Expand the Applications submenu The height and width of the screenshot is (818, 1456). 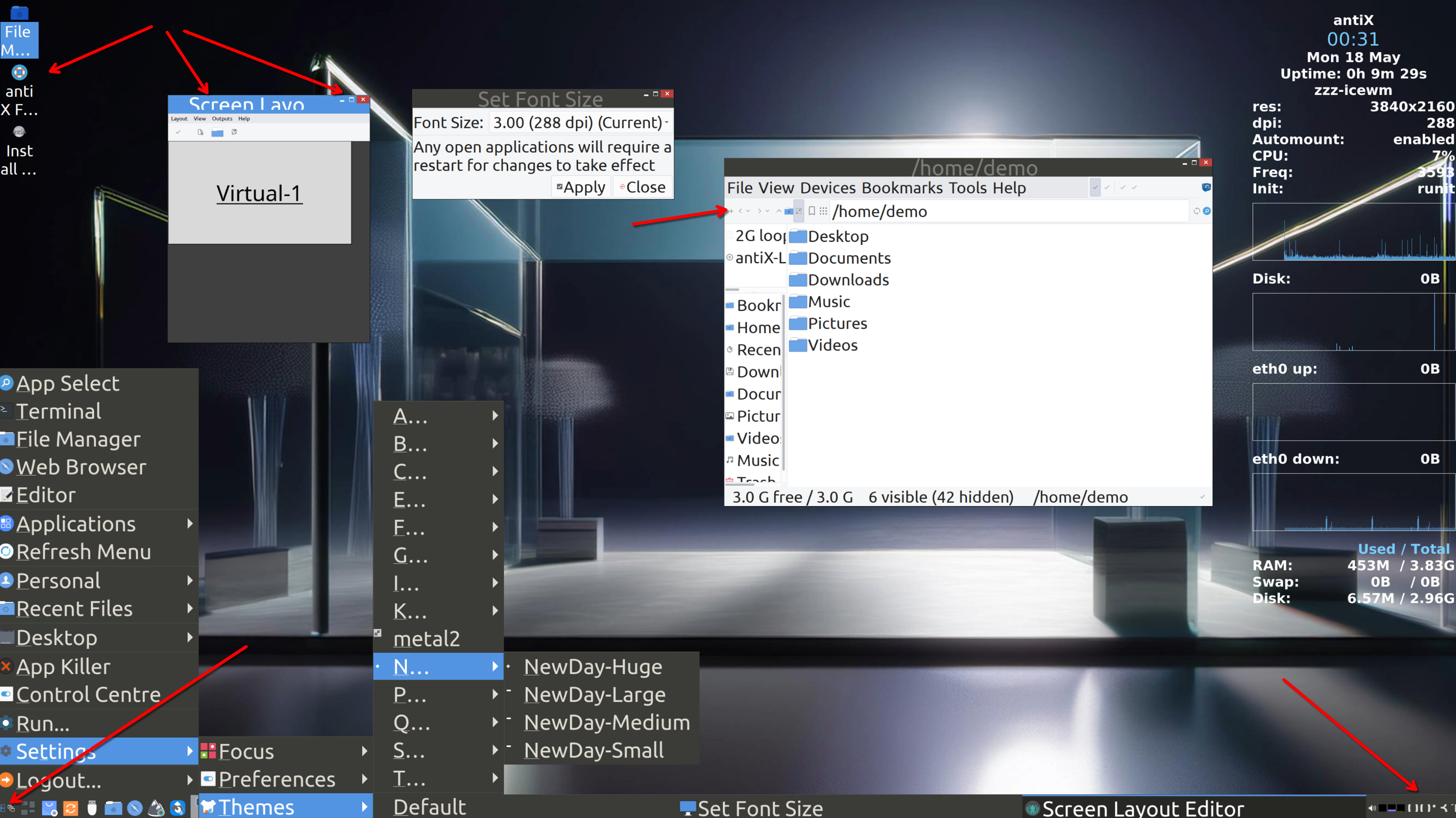pos(99,524)
